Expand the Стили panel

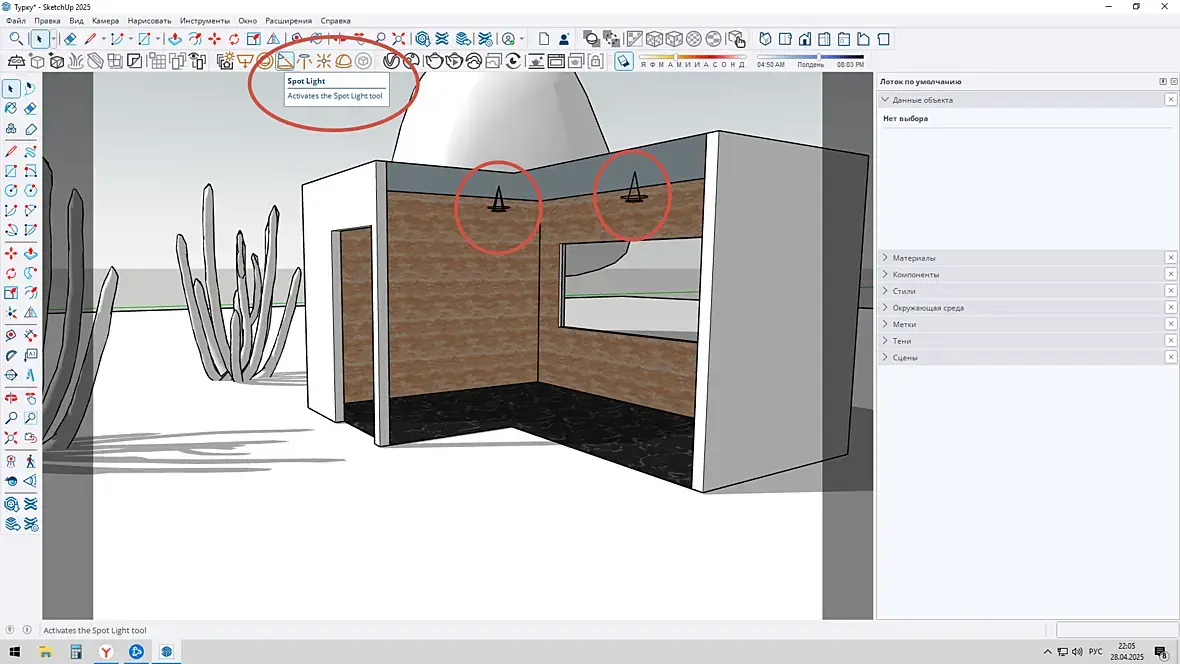[x=885, y=291]
